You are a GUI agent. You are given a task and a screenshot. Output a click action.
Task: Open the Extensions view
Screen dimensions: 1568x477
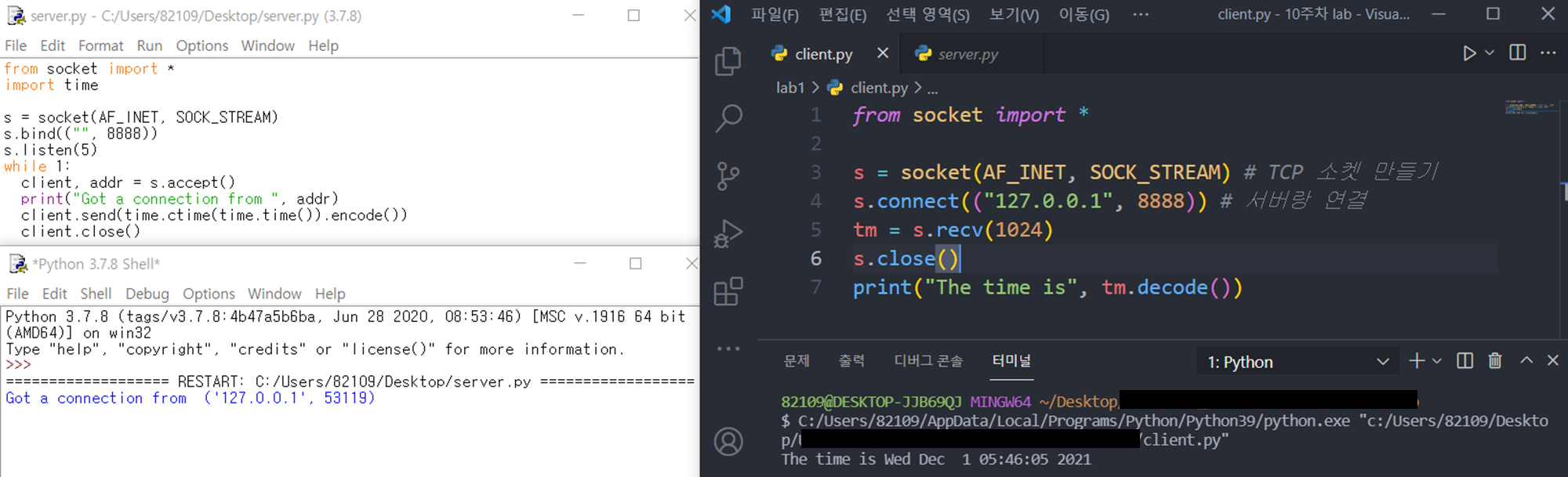pos(728,291)
